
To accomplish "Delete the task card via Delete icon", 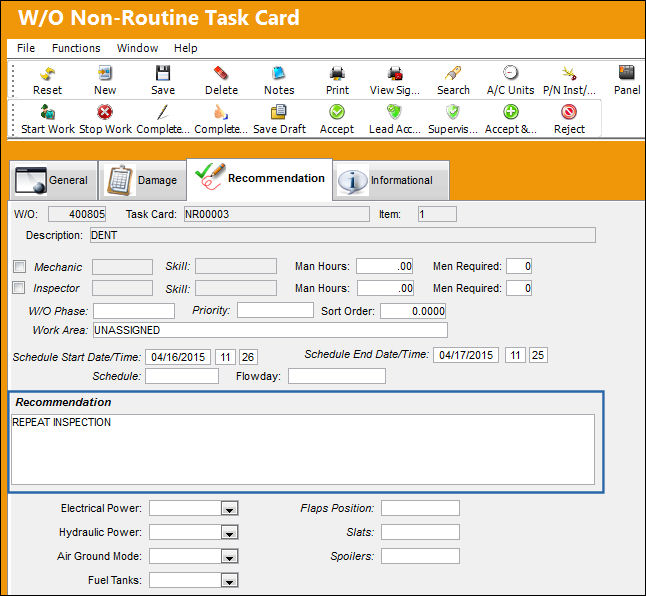I will tap(221, 73).
